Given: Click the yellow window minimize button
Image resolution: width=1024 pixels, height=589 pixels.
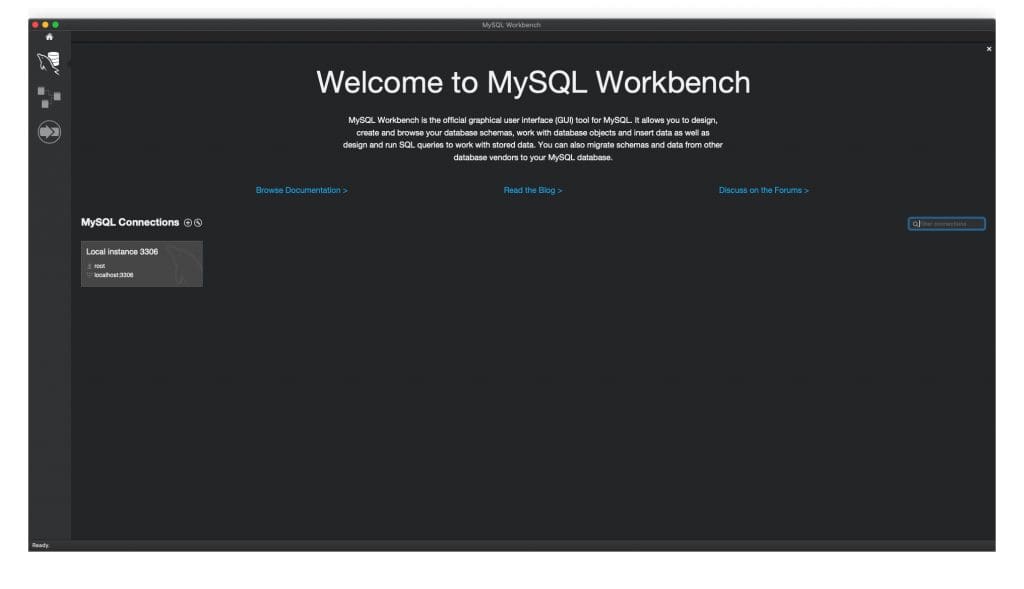Looking at the screenshot, I should tap(45, 25).
